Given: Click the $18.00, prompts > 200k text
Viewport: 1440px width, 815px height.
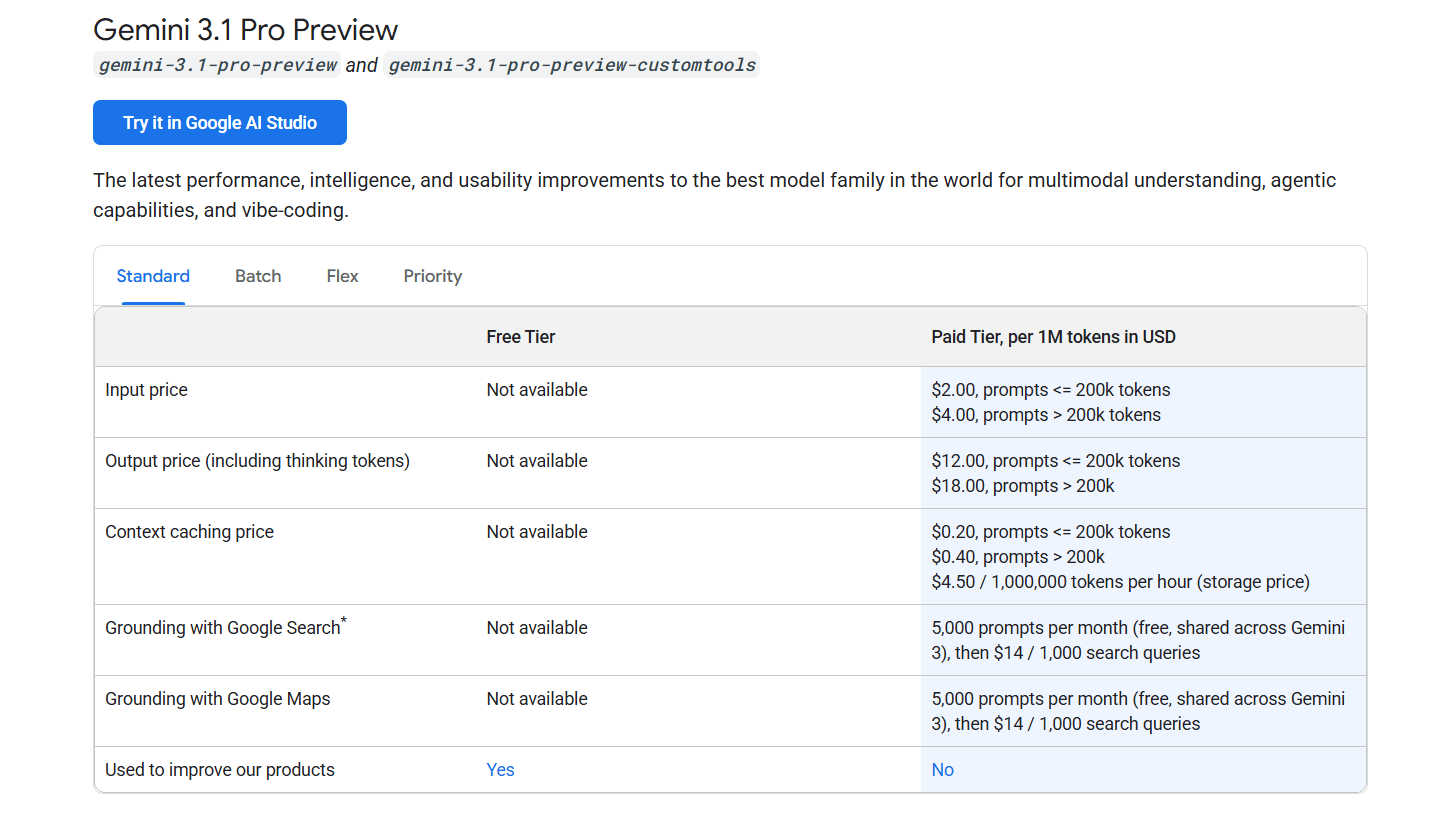Looking at the screenshot, I should (1022, 486).
